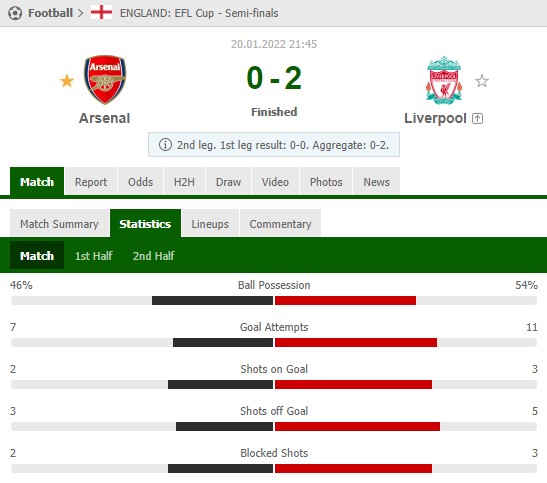Select the Lineups sub-tab

(210, 223)
